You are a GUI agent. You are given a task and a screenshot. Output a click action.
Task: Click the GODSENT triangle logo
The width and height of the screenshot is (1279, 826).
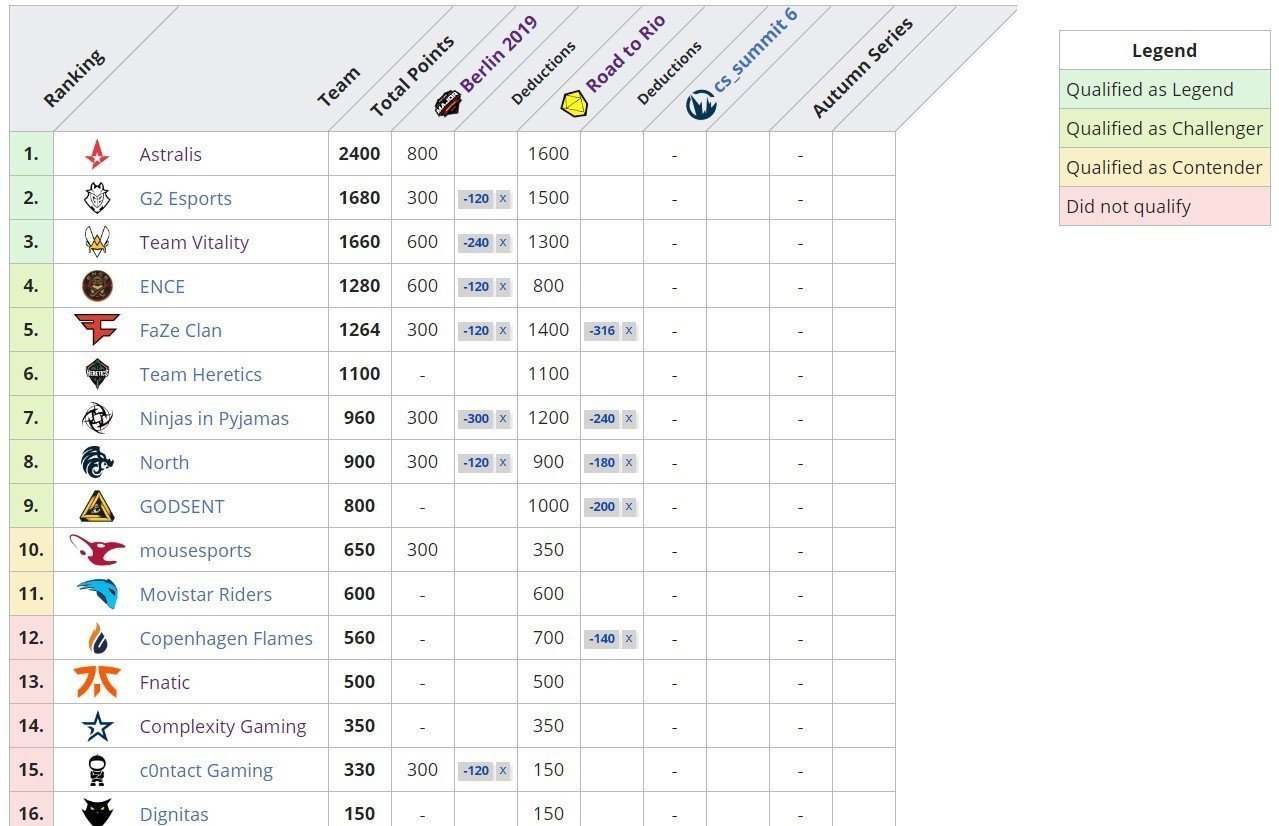[97, 506]
